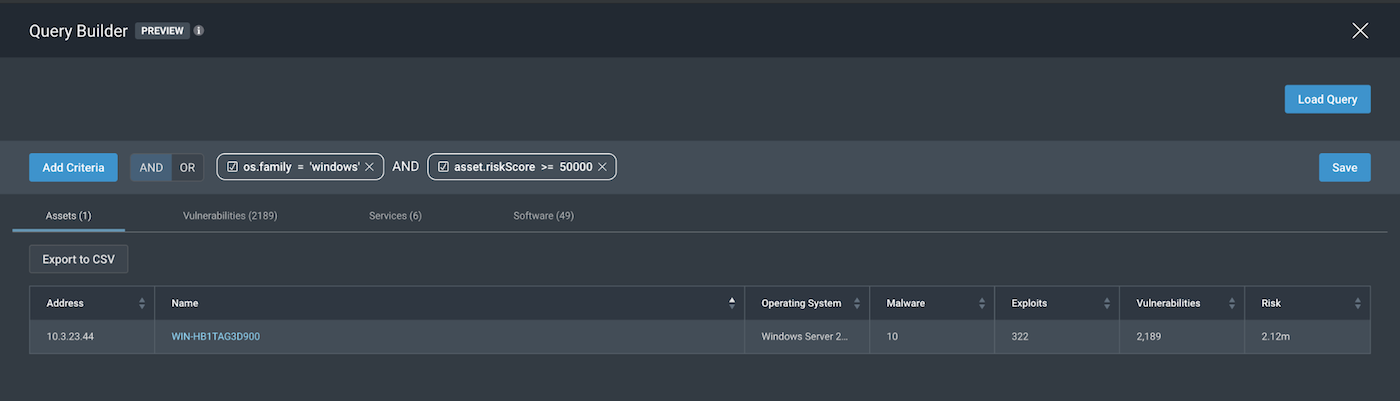Sort by Vulnerabilities column arrows

(1232, 303)
